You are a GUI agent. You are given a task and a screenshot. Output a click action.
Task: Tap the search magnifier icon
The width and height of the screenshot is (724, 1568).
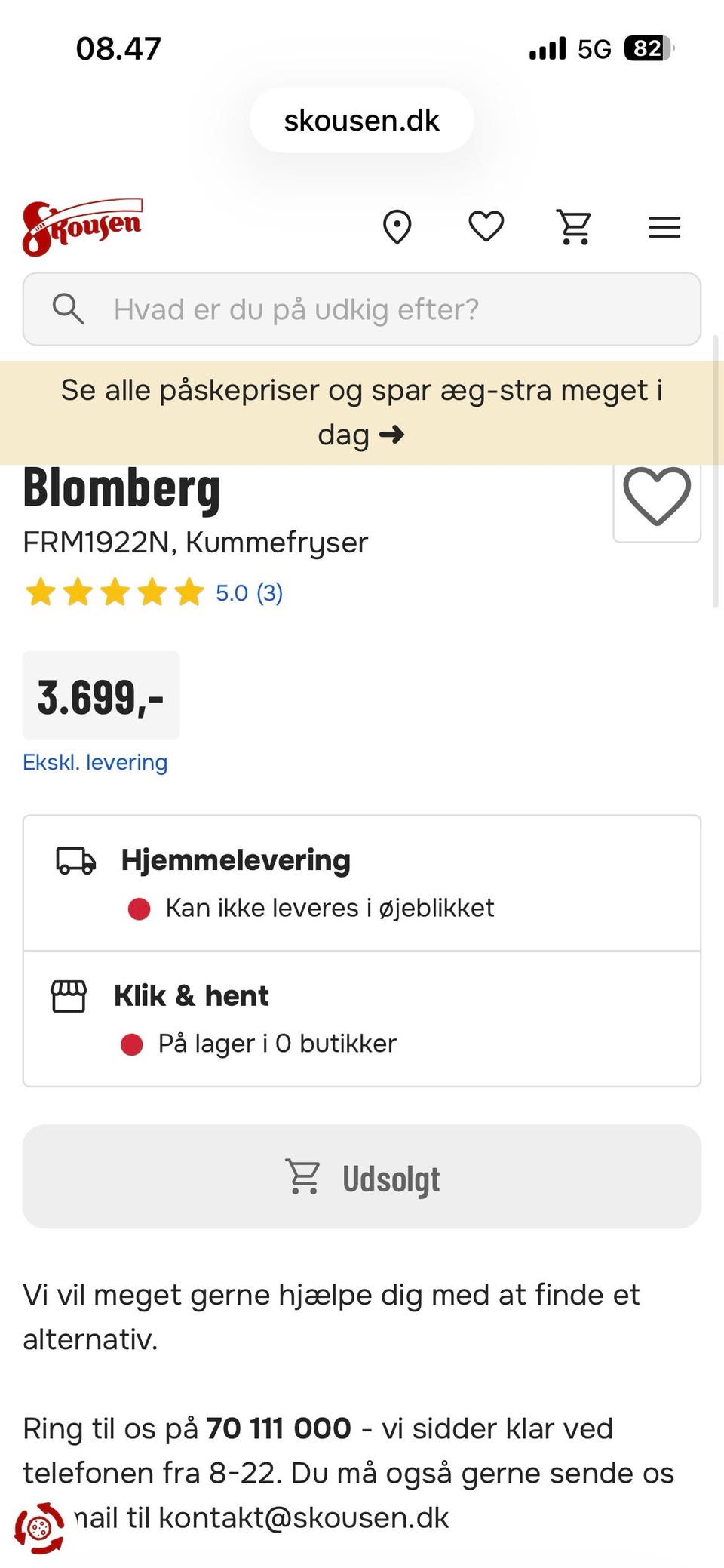click(68, 309)
